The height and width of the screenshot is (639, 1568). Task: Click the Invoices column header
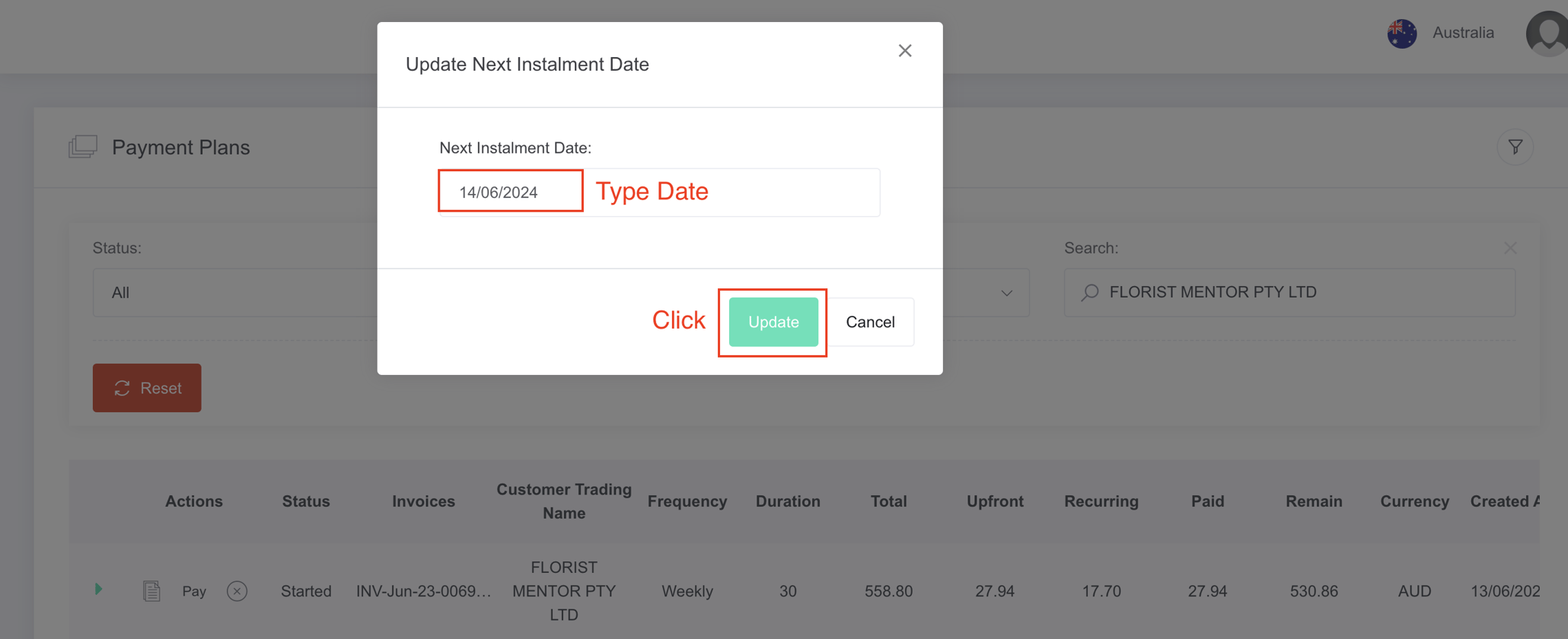pos(423,501)
